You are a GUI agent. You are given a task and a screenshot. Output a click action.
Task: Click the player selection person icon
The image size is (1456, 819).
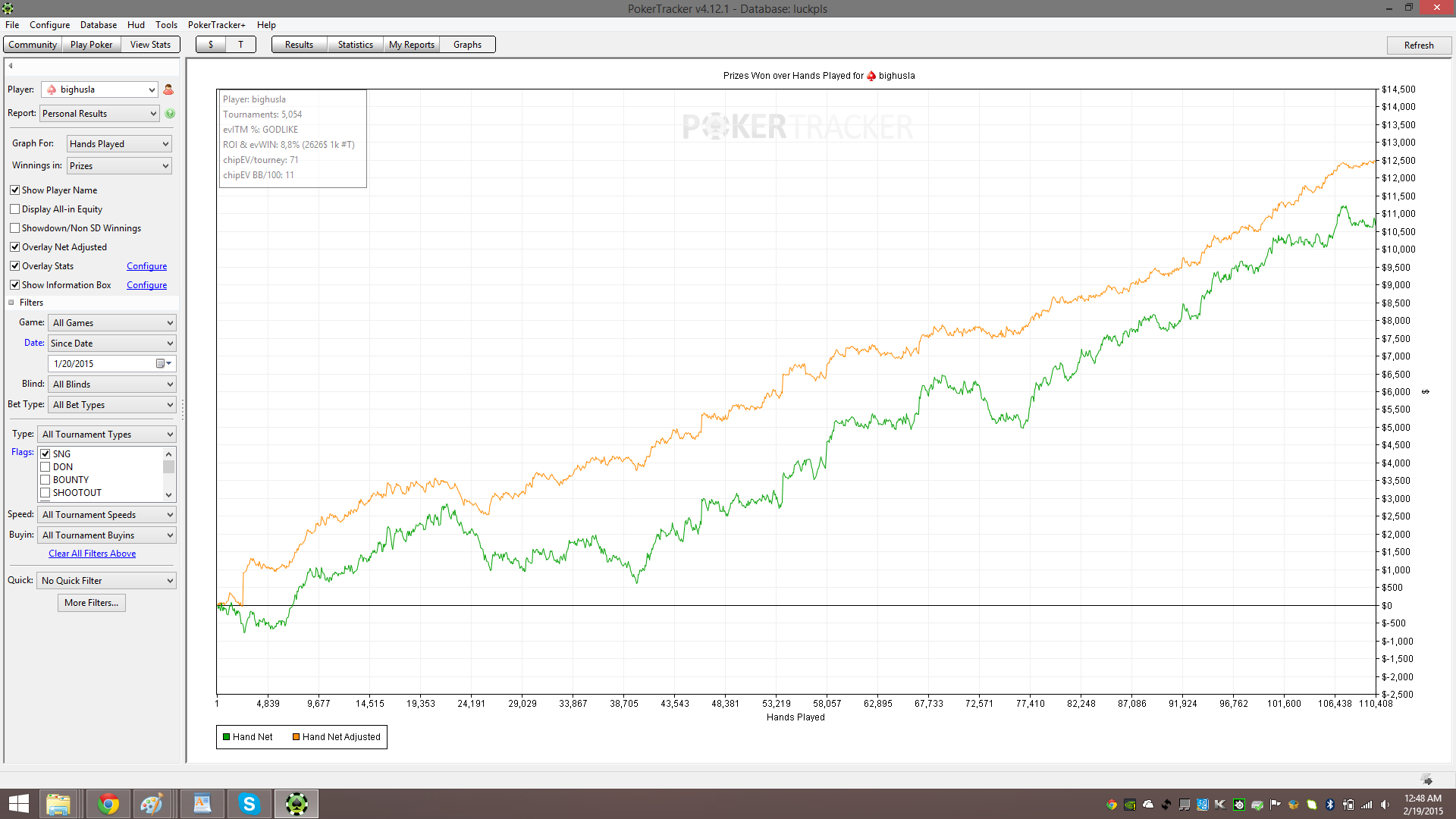[x=168, y=89]
